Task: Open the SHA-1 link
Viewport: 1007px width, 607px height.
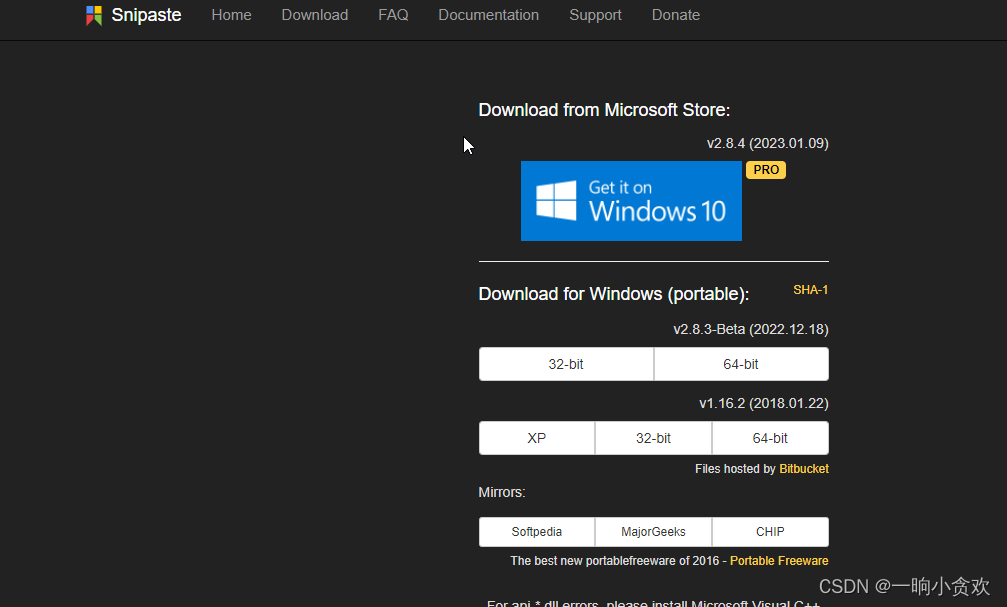Action: pyautogui.click(x=810, y=290)
